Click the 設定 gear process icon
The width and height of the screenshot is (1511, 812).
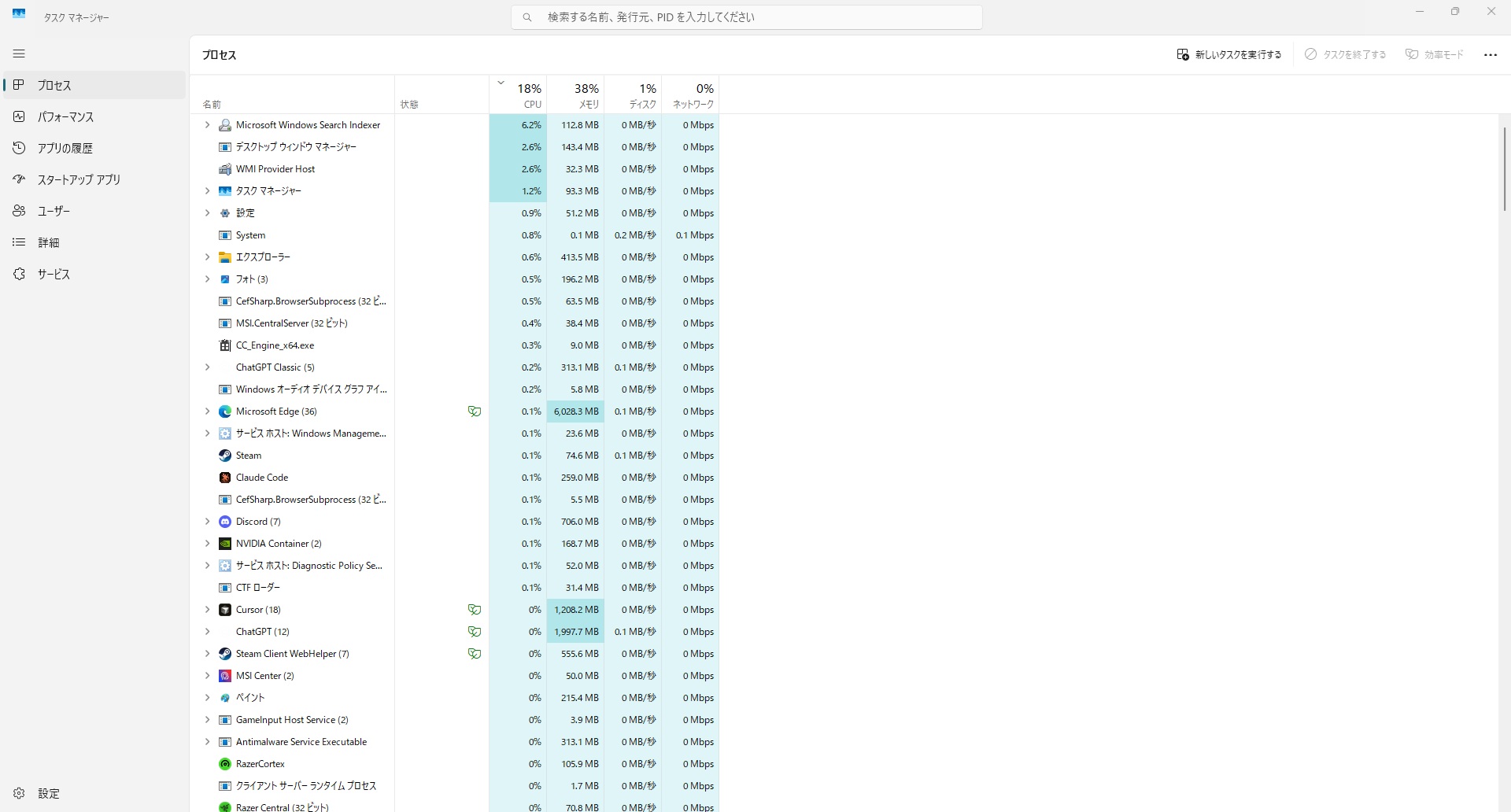[224, 213]
